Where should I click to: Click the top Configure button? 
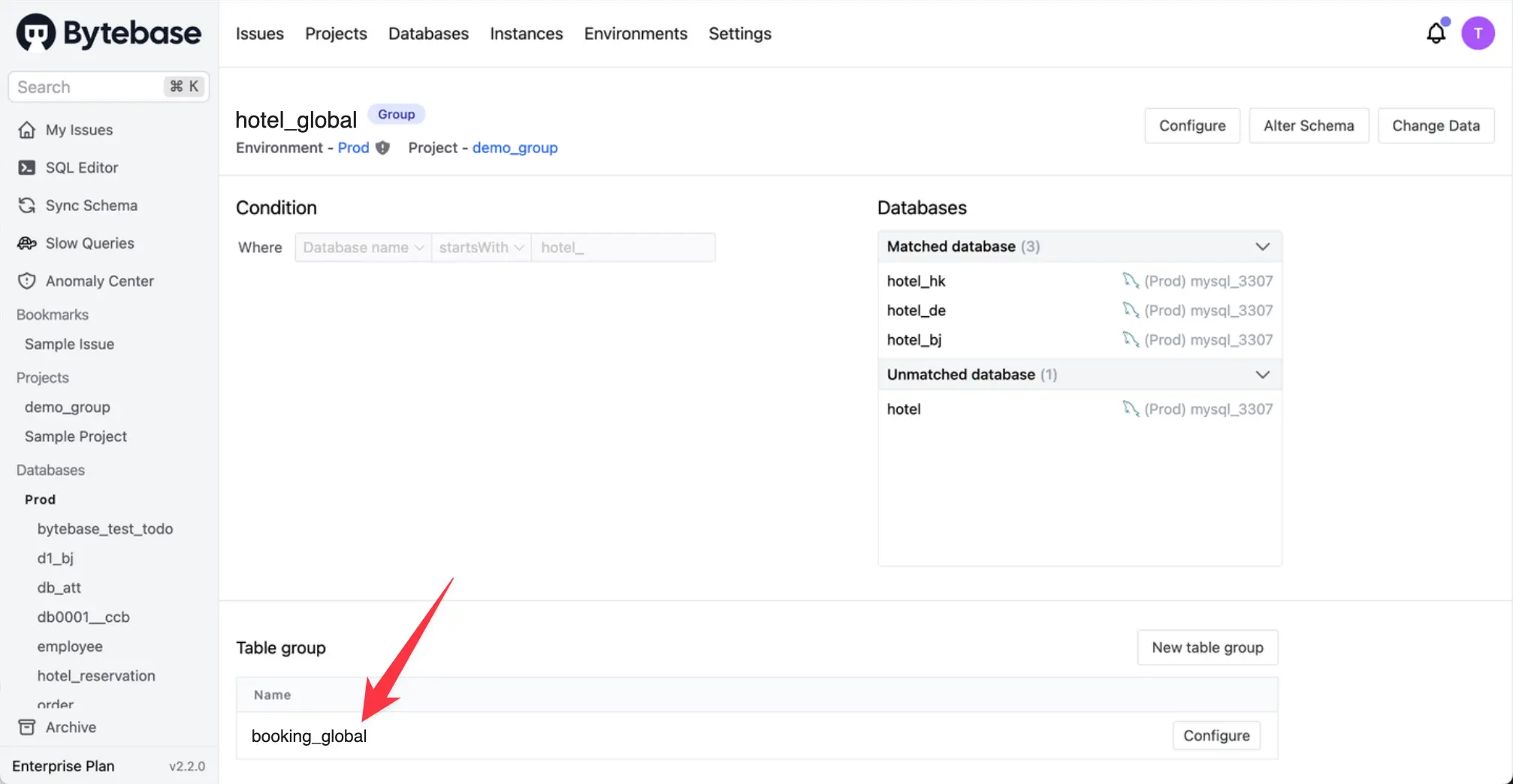(1192, 125)
